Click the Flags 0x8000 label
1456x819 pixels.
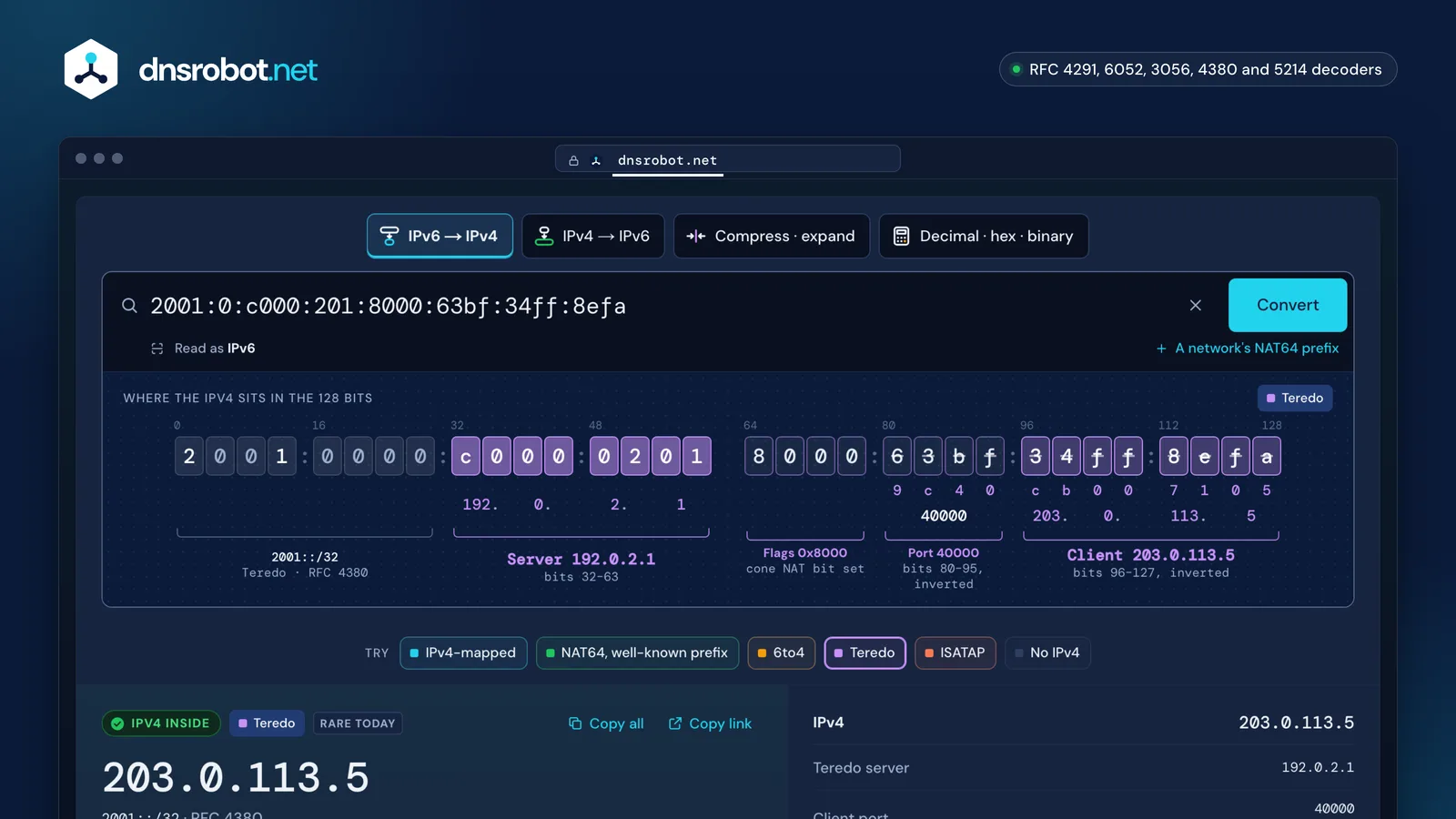point(805,552)
